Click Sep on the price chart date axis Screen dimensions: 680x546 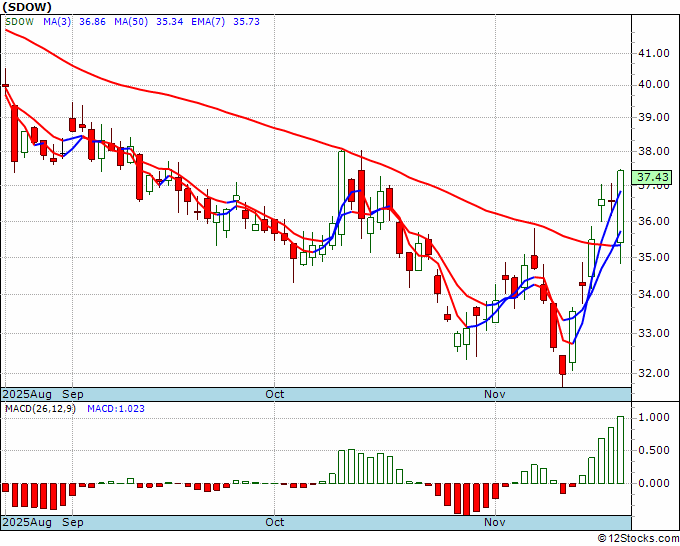73,394
